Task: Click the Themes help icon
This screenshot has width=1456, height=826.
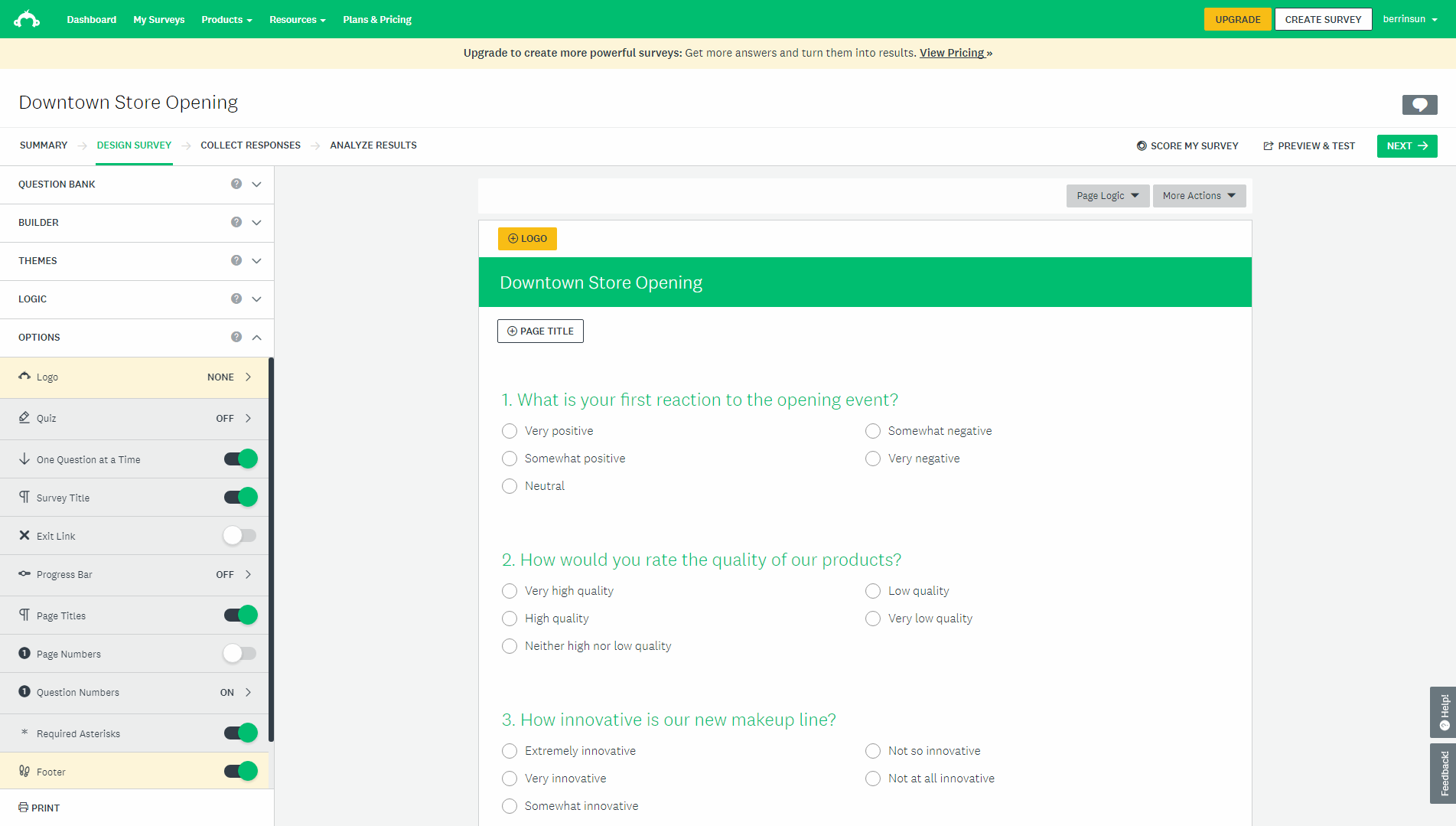Action: click(x=236, y=260)
